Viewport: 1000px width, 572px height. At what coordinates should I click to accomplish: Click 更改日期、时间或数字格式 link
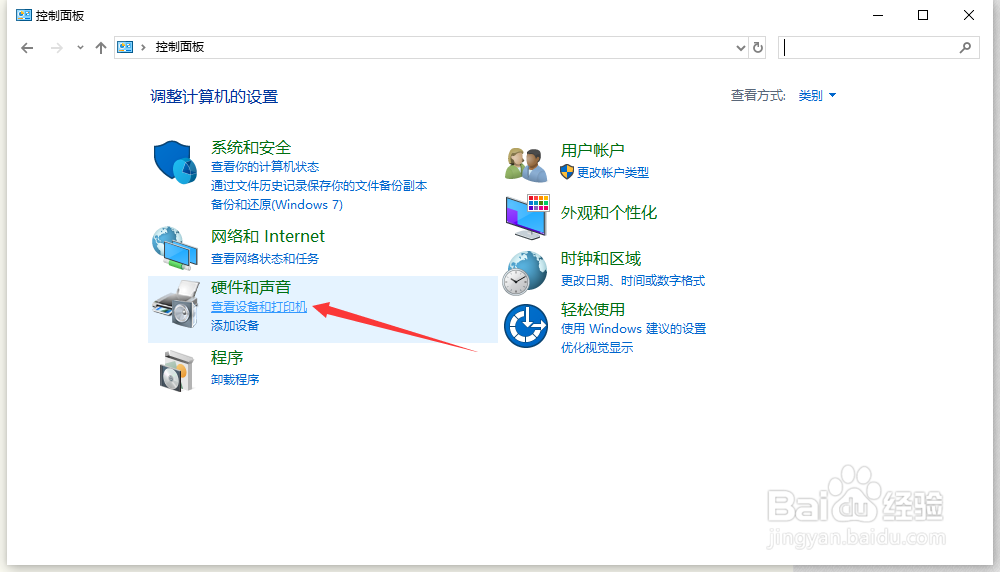633,281
